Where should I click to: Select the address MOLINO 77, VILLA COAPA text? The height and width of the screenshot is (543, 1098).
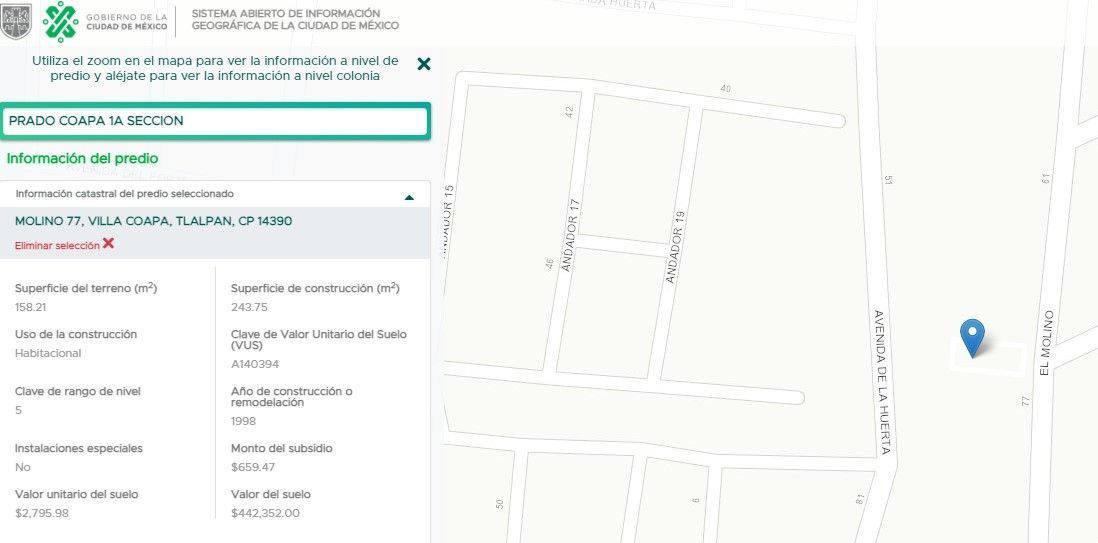pyautogui.click(x=153, y=221)
